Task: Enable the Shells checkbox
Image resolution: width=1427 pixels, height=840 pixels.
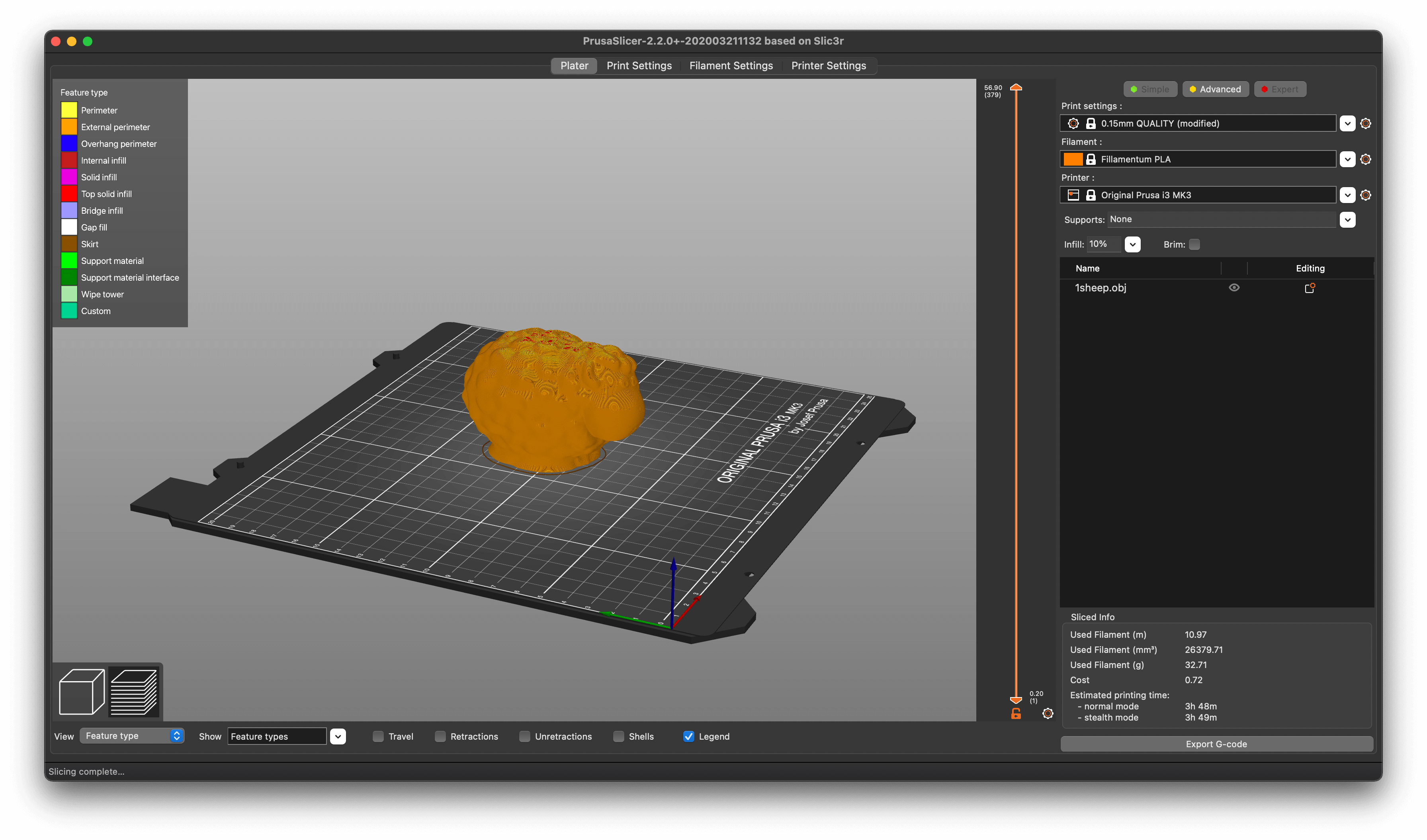Action: pyautogui.click(x=618, y=736)
